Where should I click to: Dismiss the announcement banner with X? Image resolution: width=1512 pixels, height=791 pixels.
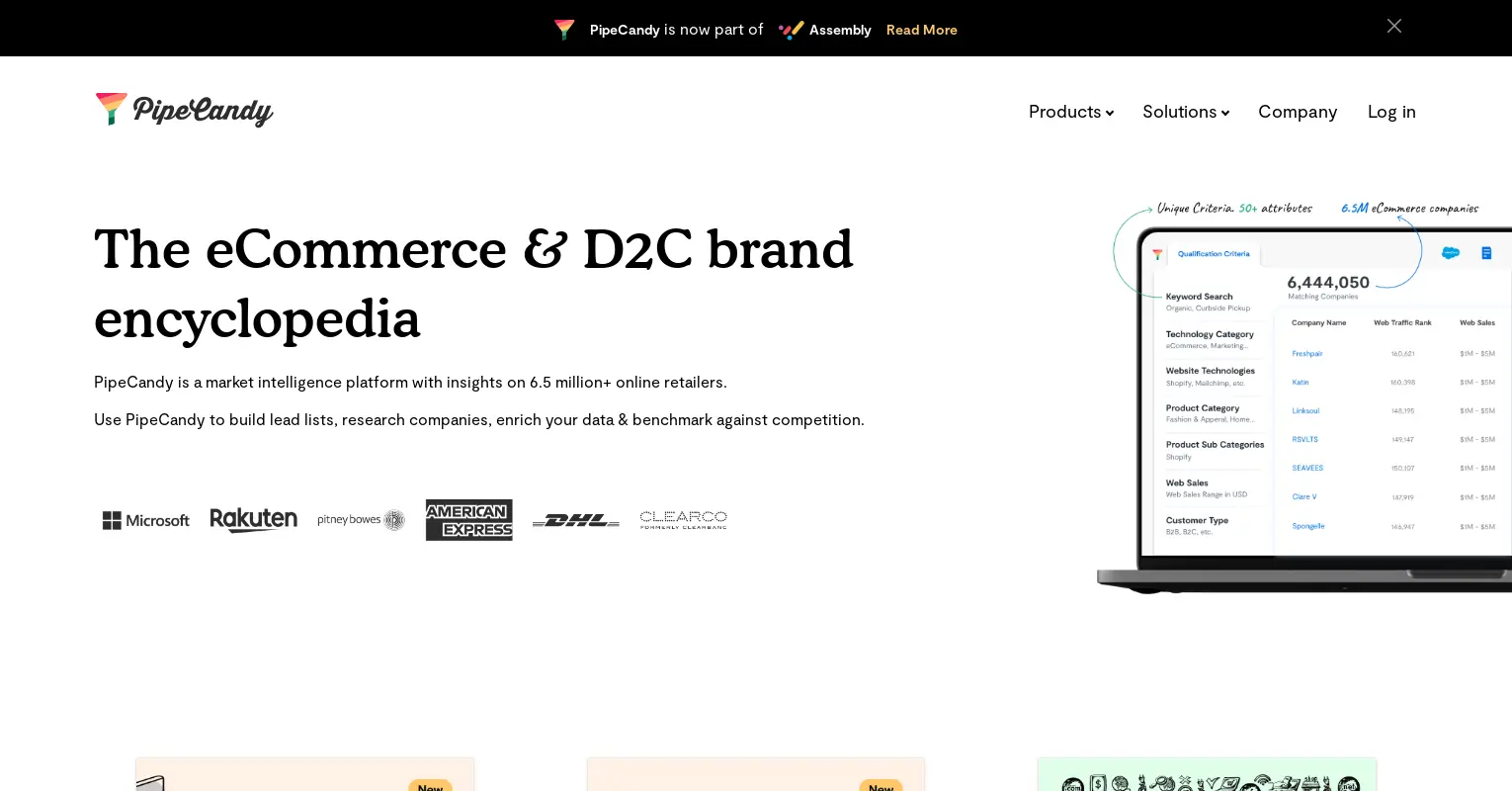tap(1394, 26)
